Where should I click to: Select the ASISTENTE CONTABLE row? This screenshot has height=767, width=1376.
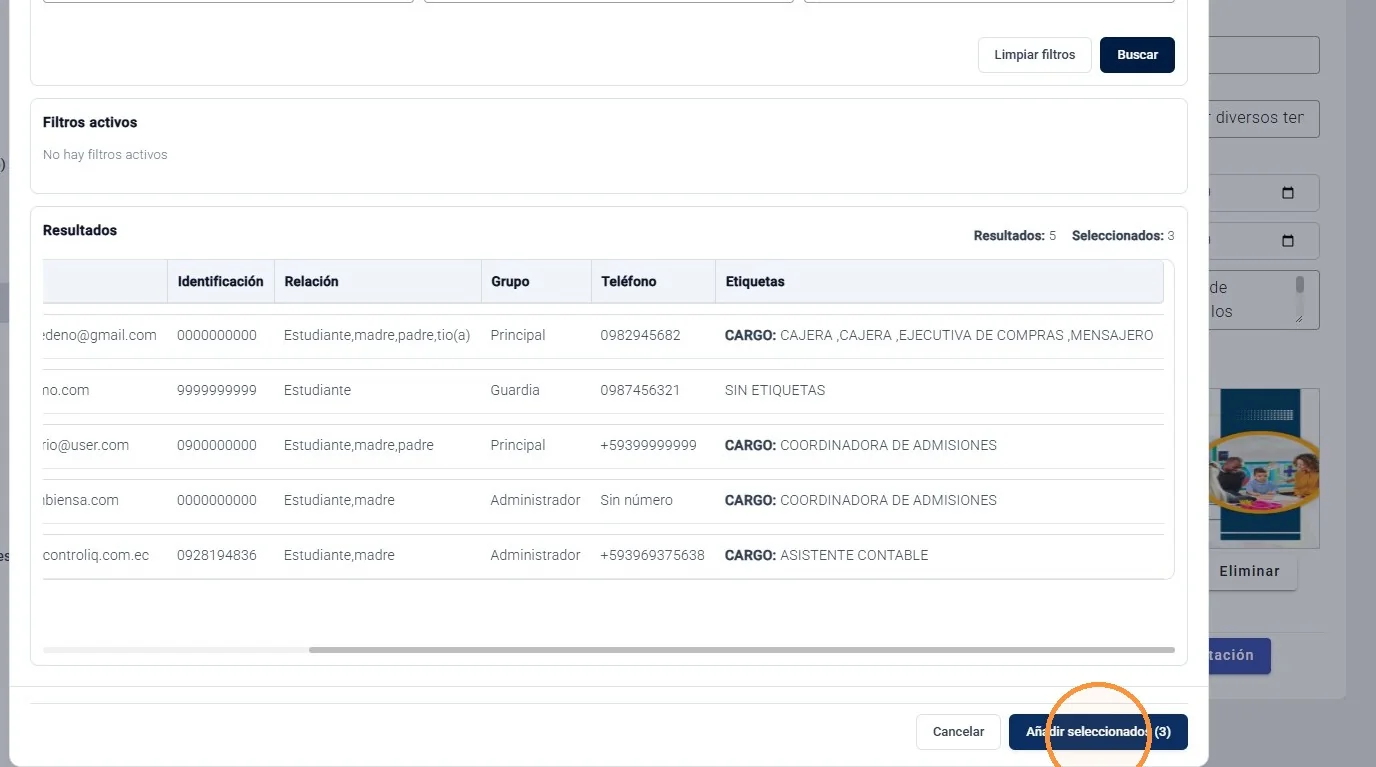coord(603,555)
